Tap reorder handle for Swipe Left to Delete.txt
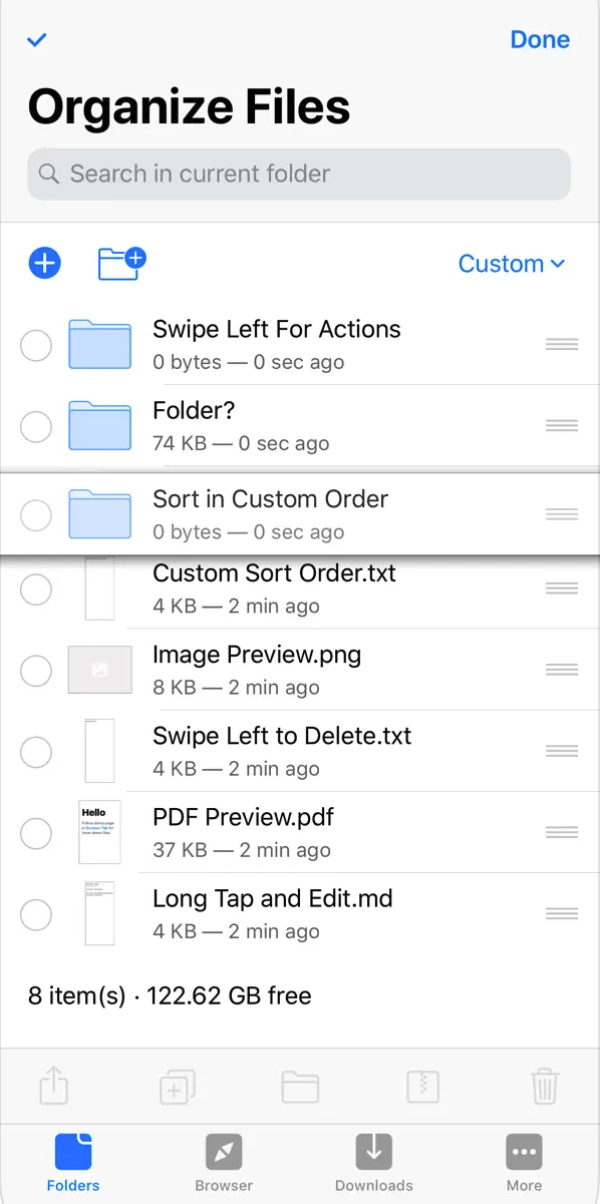The width and height of the screenshot is (608, 1204). click(562, 751)
